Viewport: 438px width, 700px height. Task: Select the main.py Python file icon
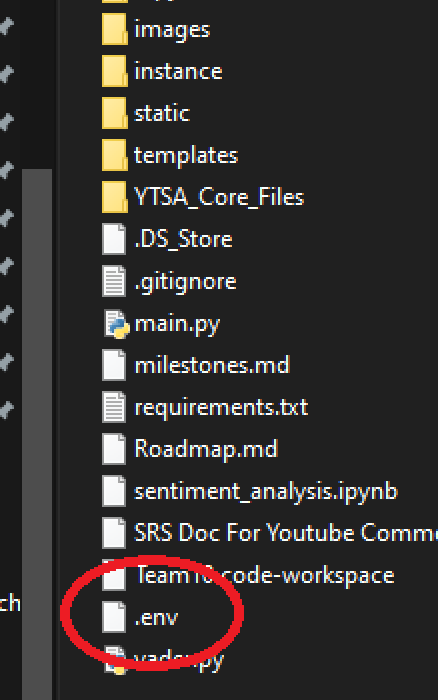(116, 323)
